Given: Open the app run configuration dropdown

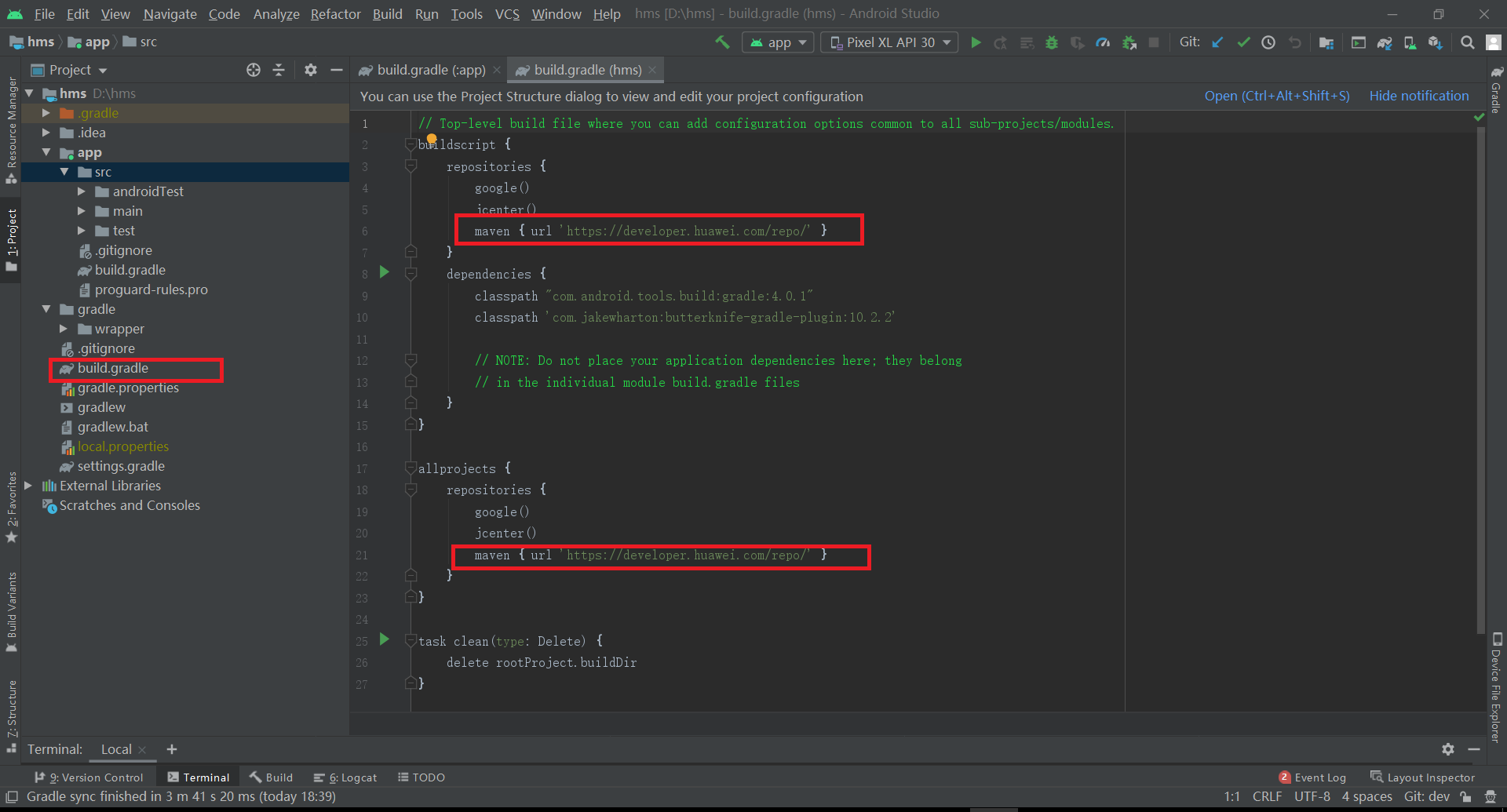Looking at the screenshot, I should (779, 42).
